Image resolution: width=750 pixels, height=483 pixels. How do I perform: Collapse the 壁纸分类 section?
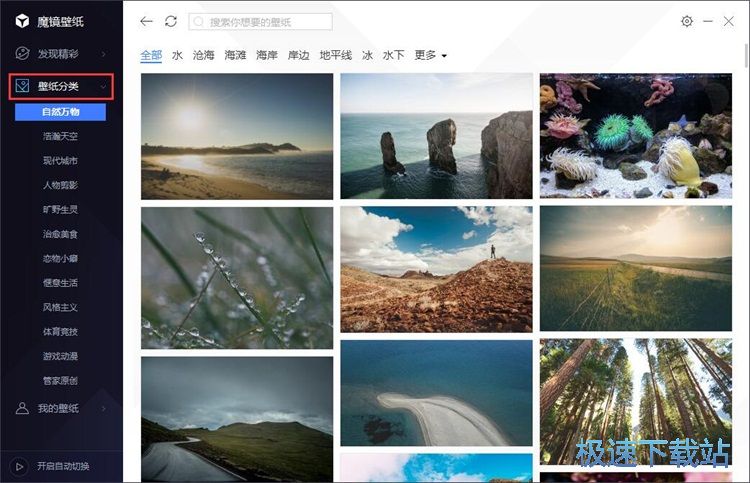[104, 86]
